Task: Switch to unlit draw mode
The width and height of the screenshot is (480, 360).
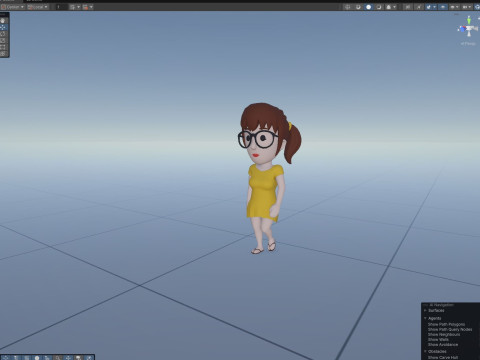Action: point(379,7)
